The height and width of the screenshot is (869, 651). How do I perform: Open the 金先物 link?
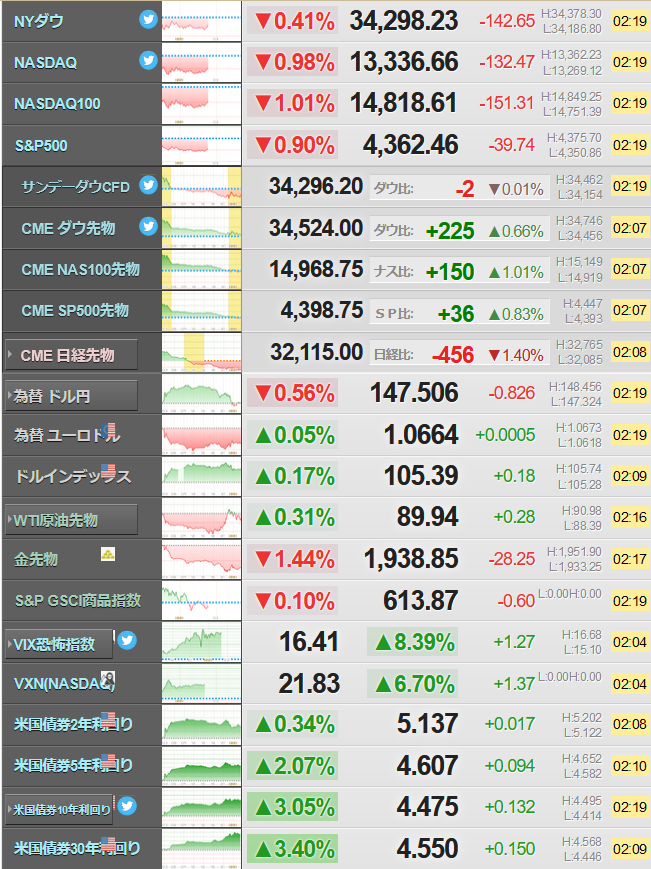tap(36, 559)
